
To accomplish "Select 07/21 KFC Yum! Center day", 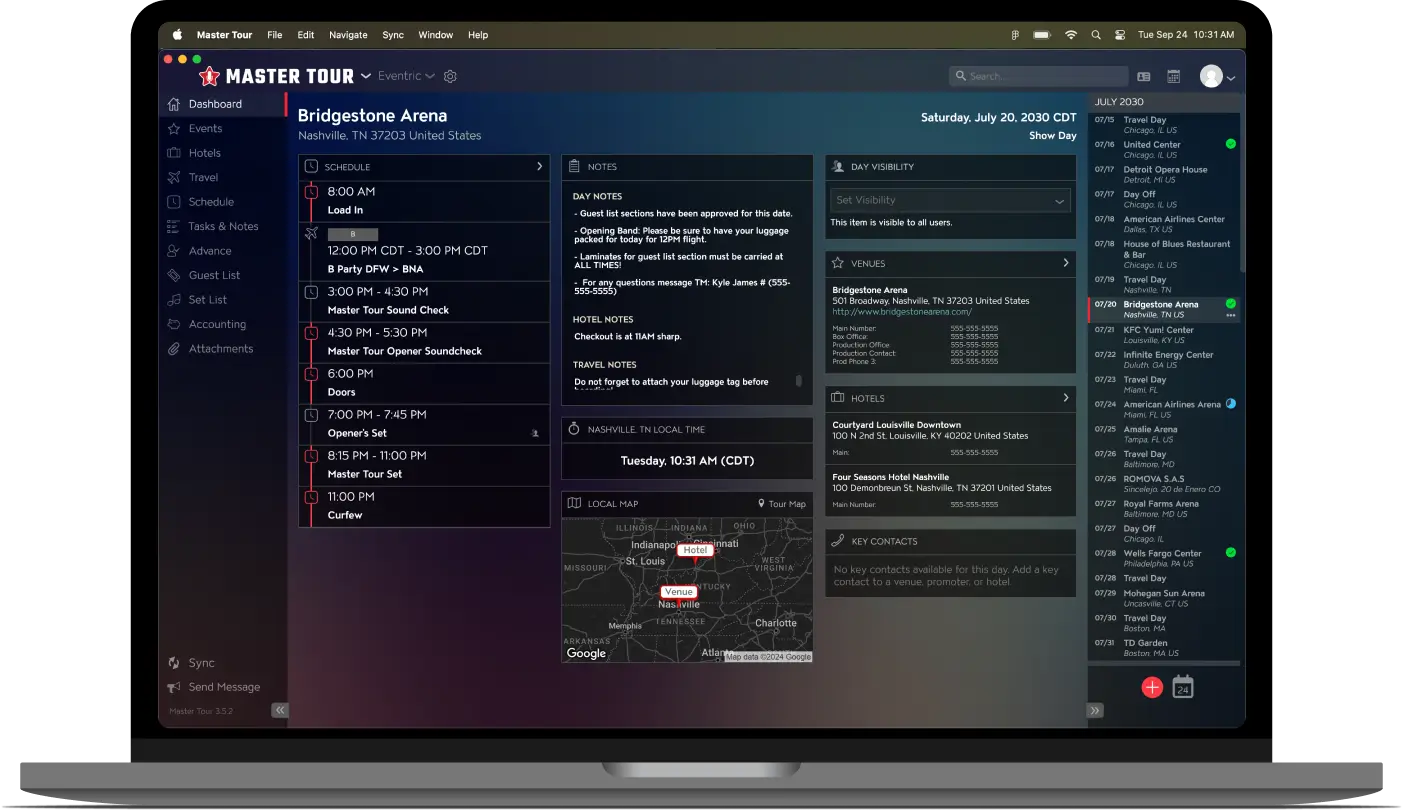I will coord(1164,334).
